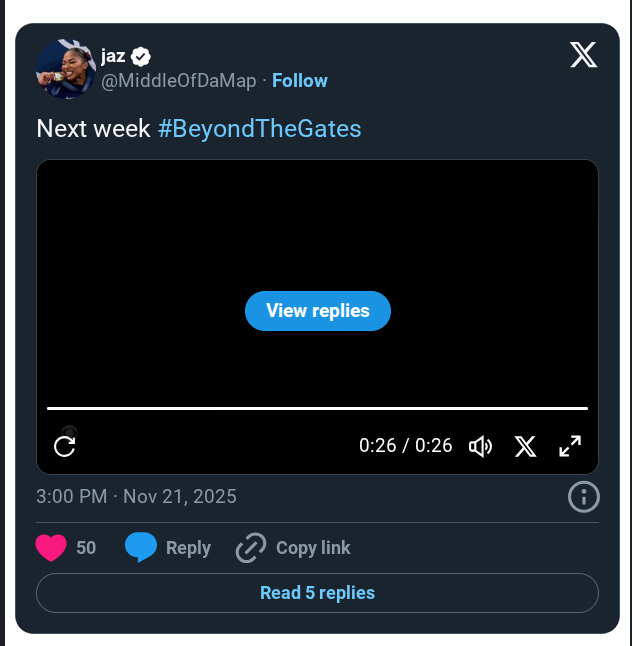Viewport: 632px width, 646px height.
Task: Open the post timestamp Nov 21, 2025
Action: point(136,497)
